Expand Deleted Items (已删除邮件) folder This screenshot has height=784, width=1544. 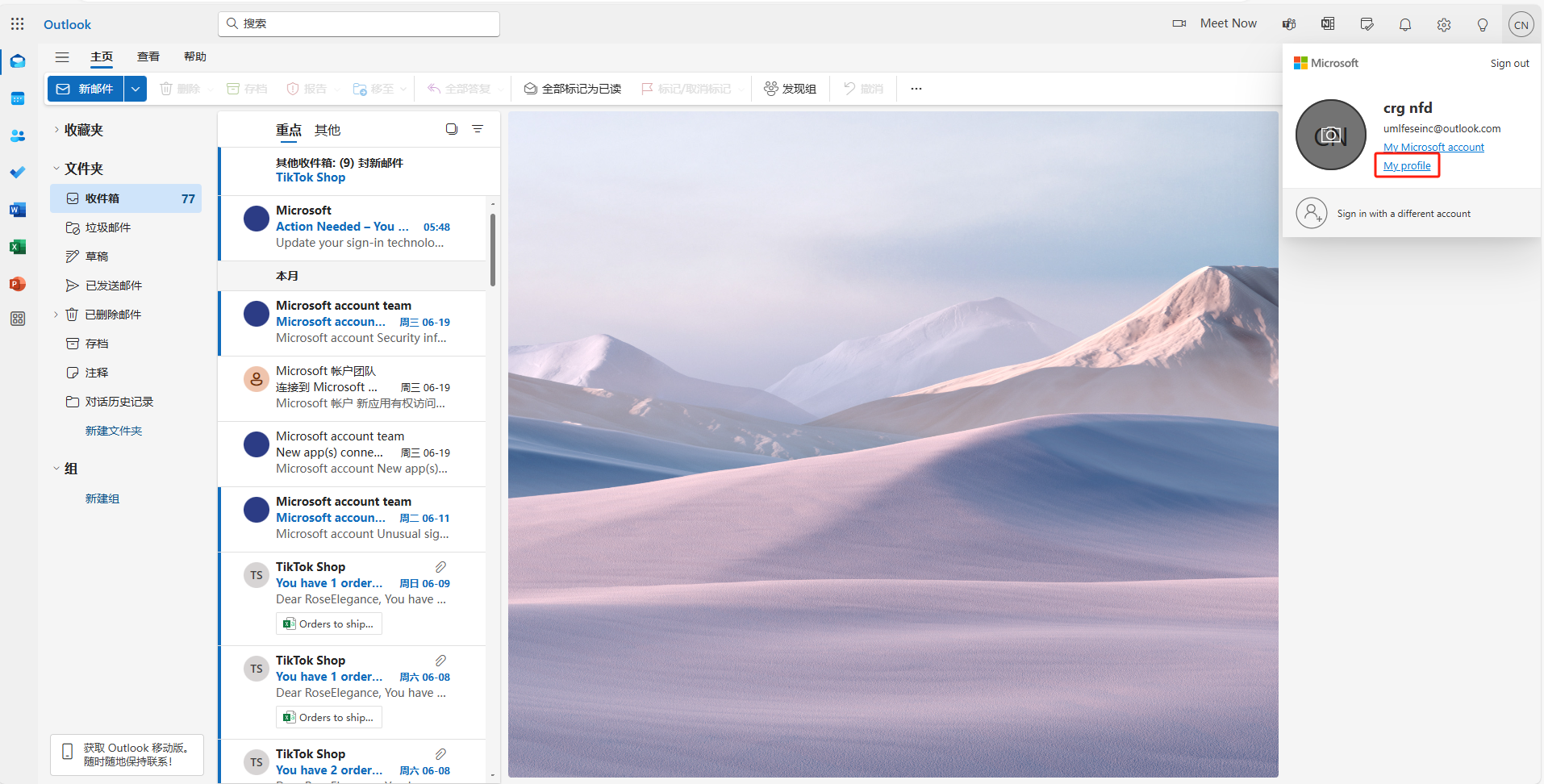56,315
